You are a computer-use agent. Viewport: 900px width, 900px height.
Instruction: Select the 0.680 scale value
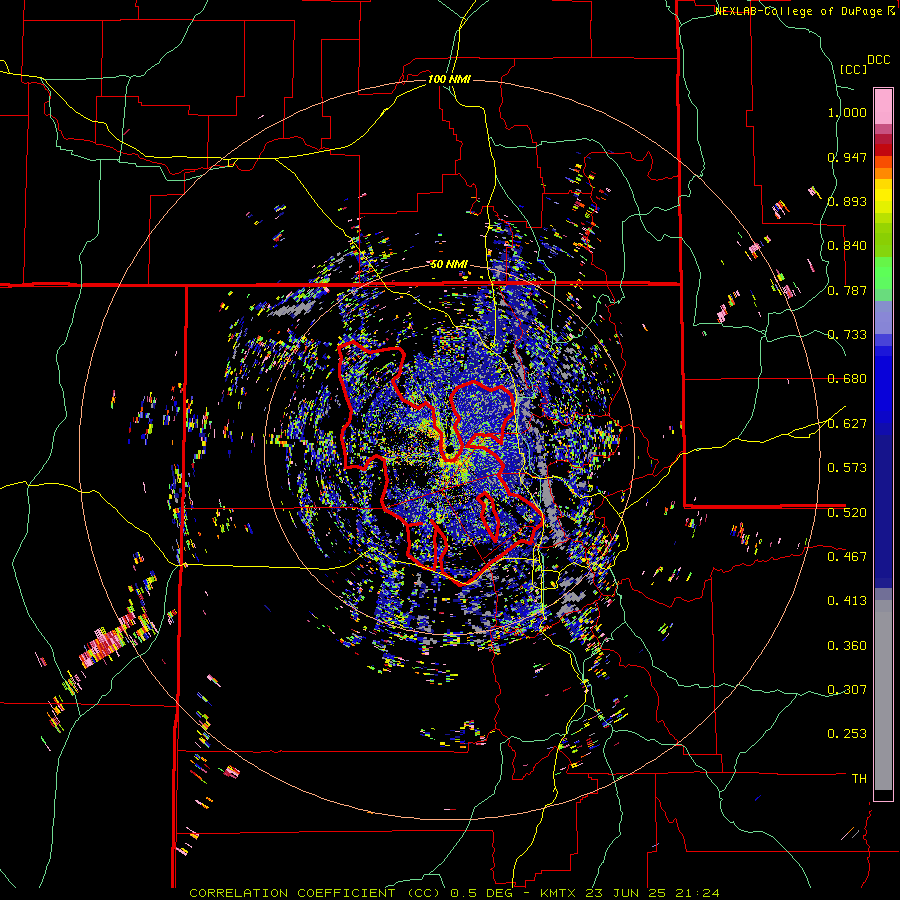point(847,379)
